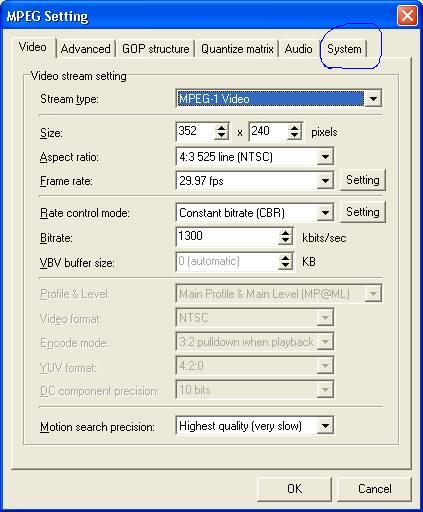Go to the Audio tab
This screenshot has height=512, width=423.
298,49
